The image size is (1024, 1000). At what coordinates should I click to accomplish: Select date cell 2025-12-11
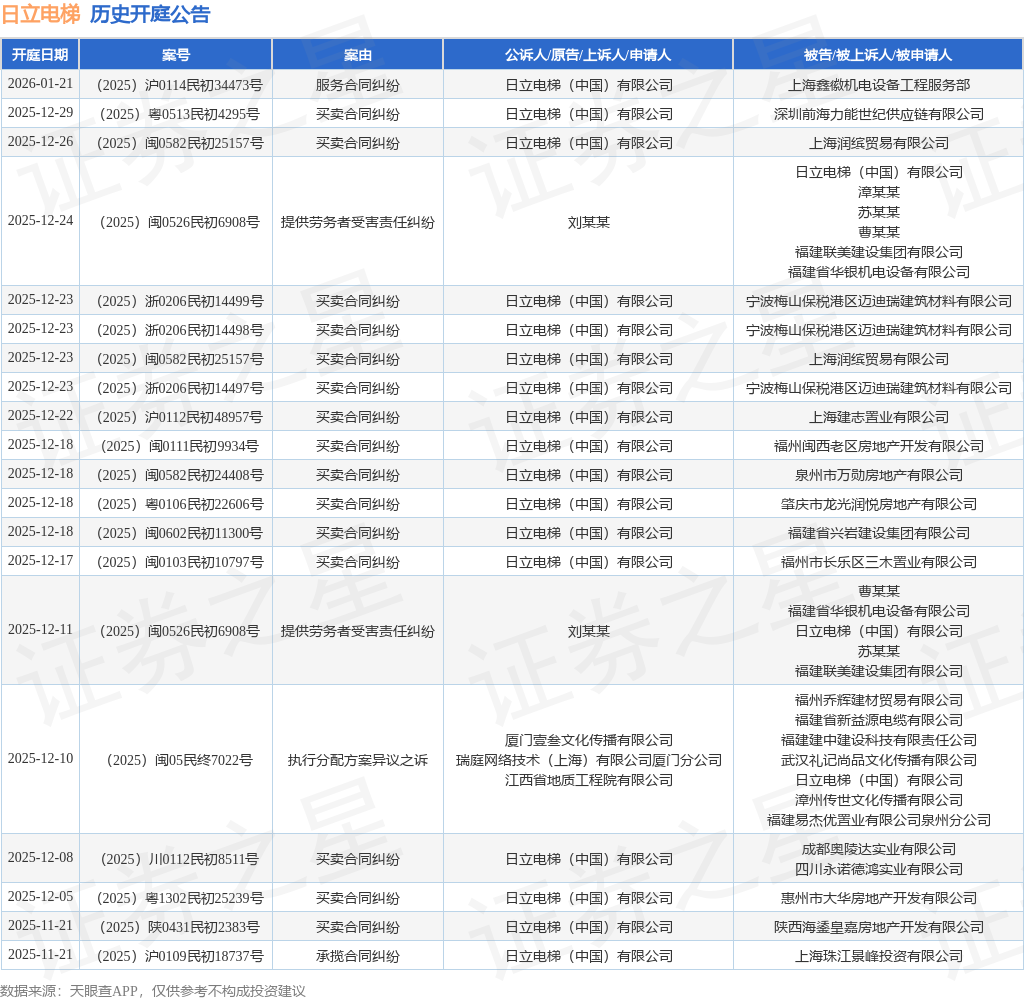coord(40,630)
